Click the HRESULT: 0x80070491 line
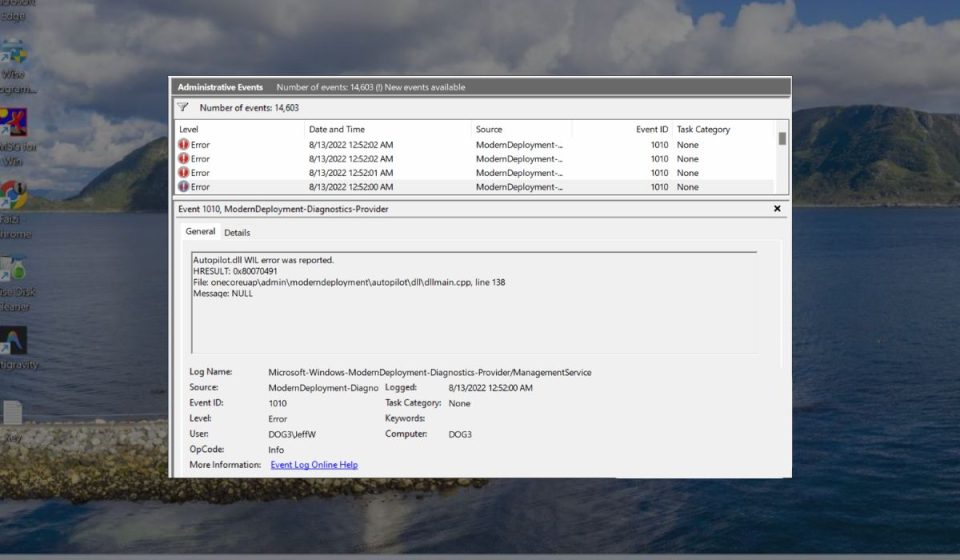Image resolution: width=960 pixels, height=560 pixels. point(235,271)
